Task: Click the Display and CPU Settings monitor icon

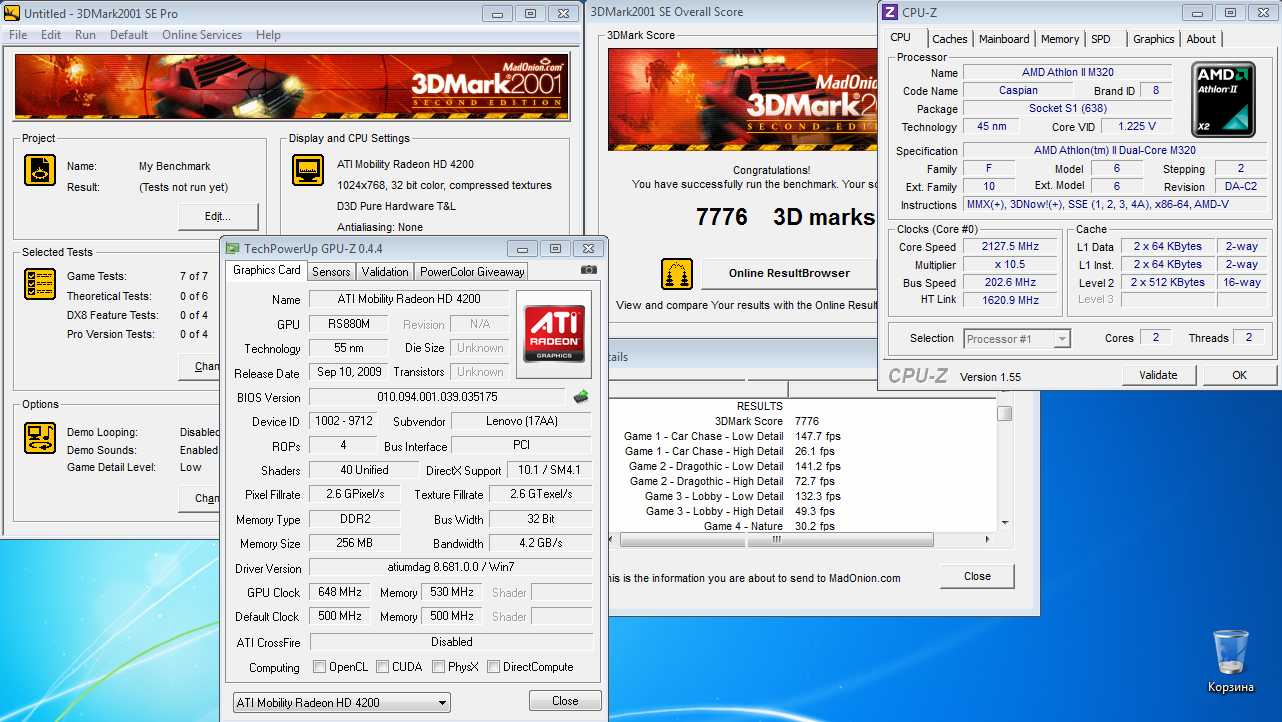Action: [308, 170]
